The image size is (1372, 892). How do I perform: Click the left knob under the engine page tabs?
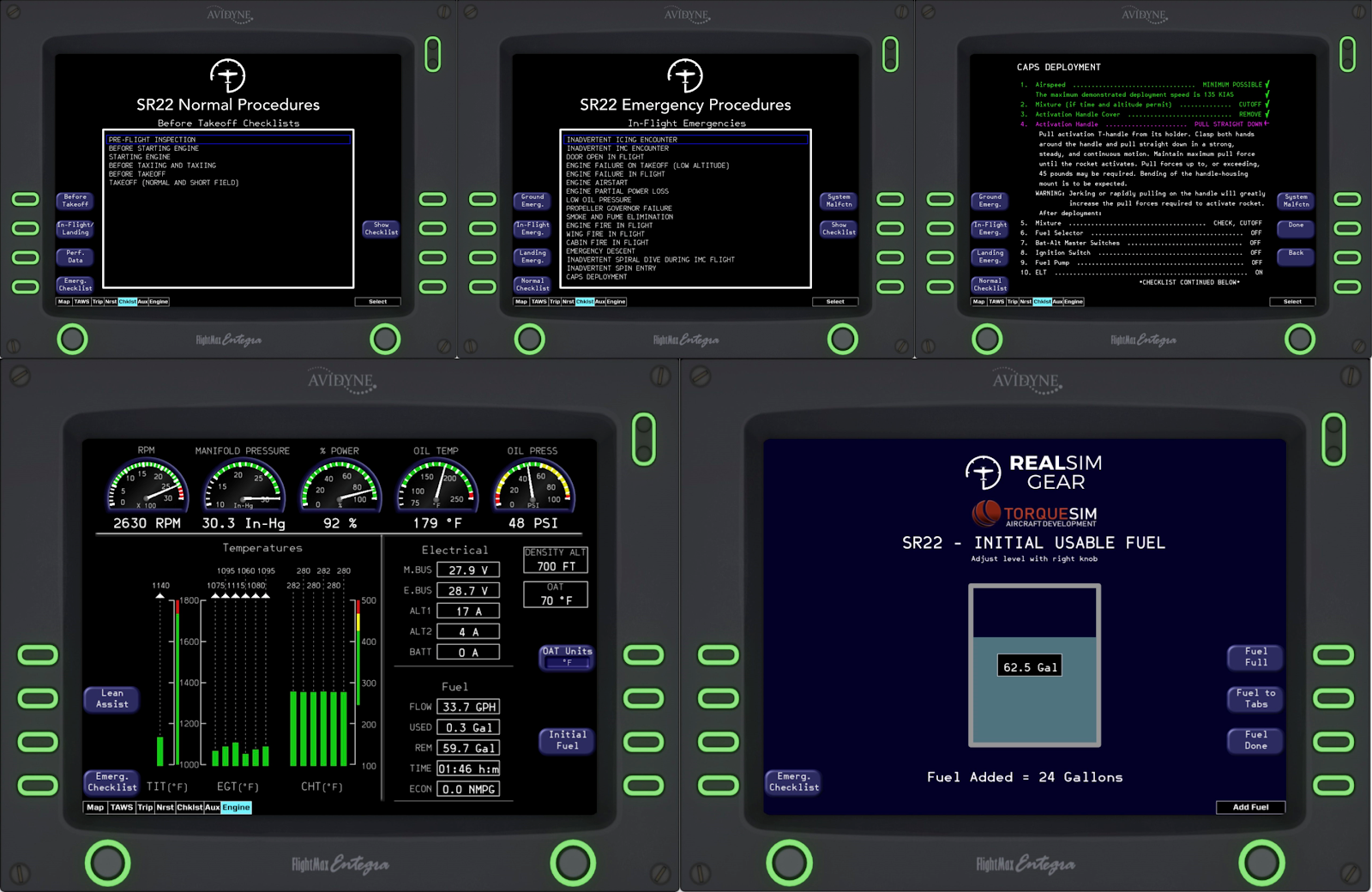pos(107,862)
